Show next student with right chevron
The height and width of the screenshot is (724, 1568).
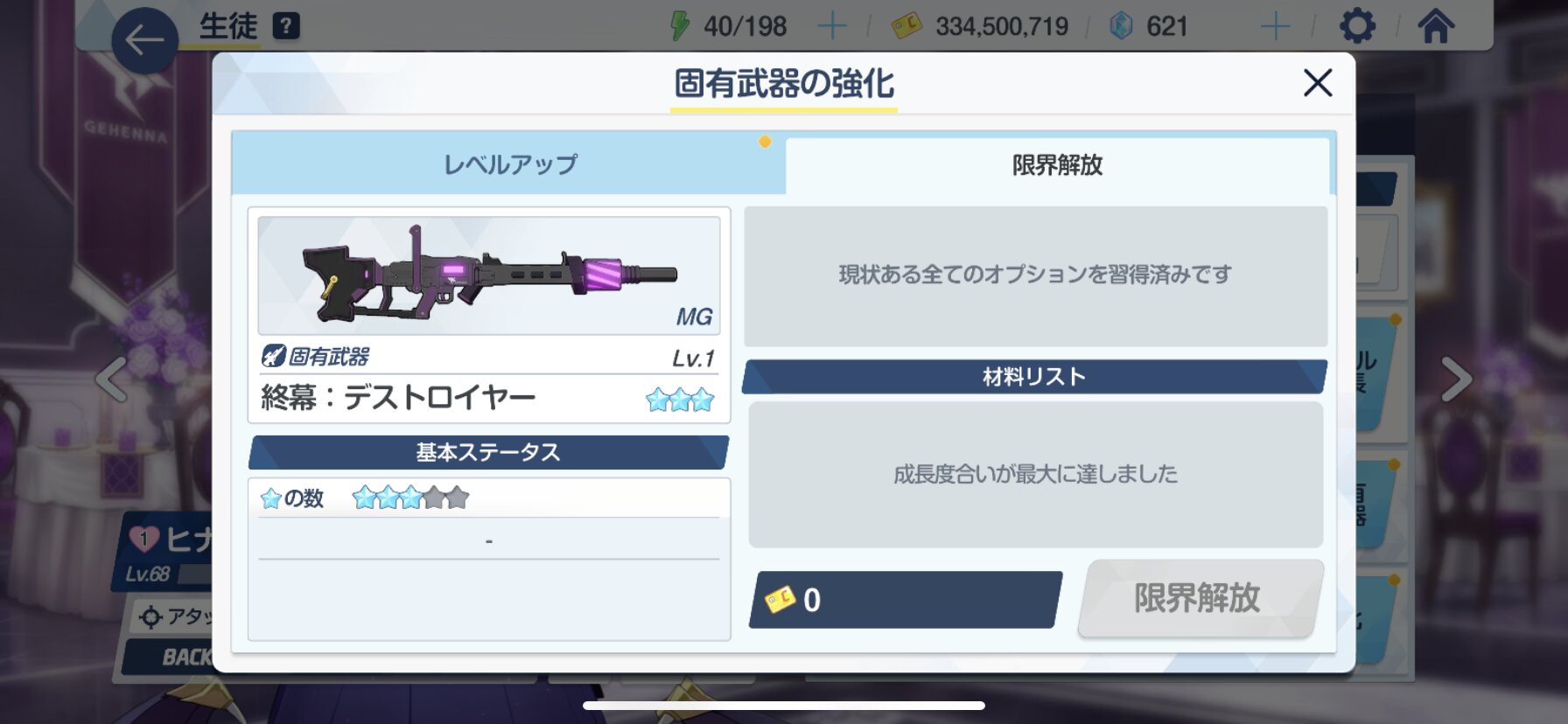tap(1455, 379)
